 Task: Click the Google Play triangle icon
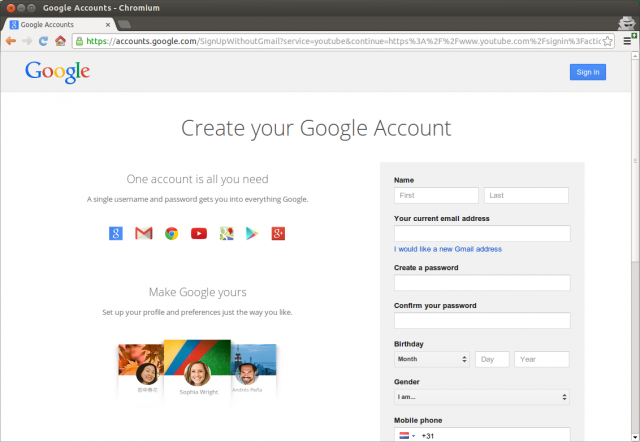click(252, 233)
